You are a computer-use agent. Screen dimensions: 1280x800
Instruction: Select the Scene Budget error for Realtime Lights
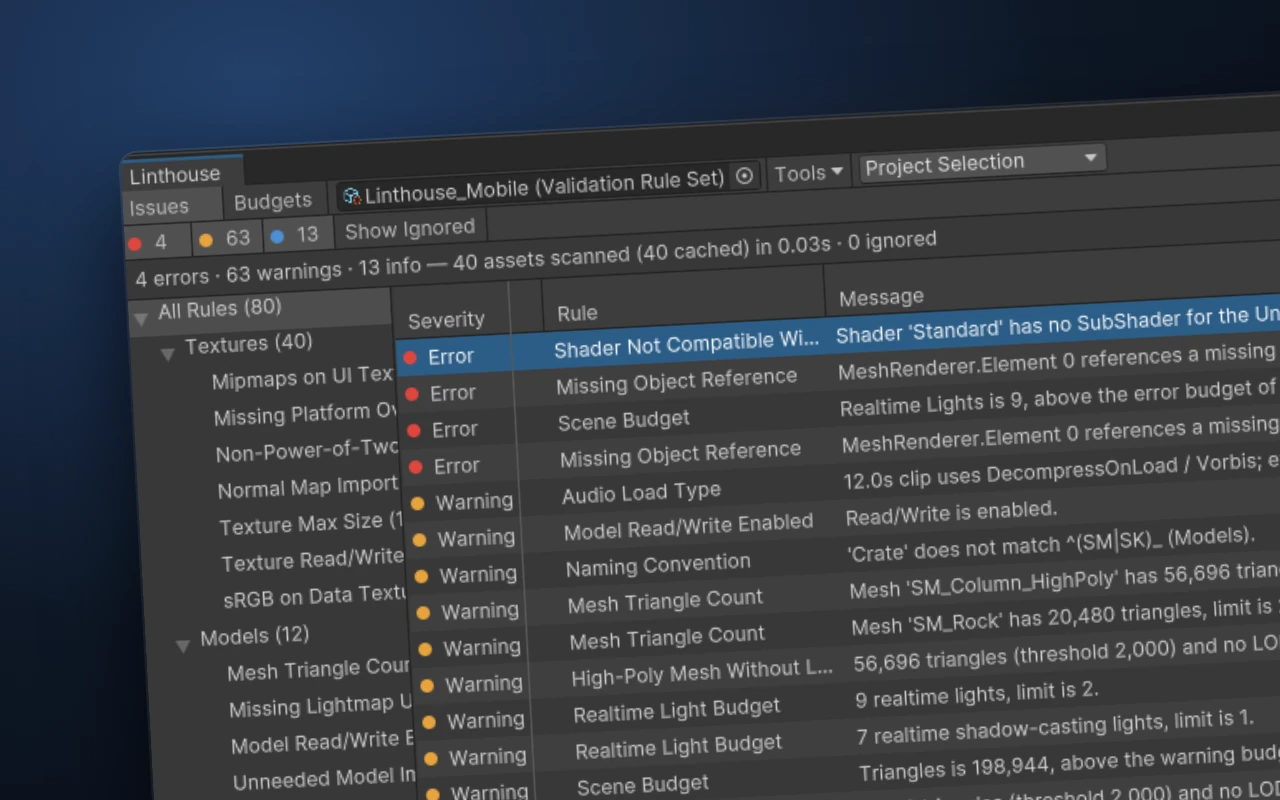click(840, 408)
